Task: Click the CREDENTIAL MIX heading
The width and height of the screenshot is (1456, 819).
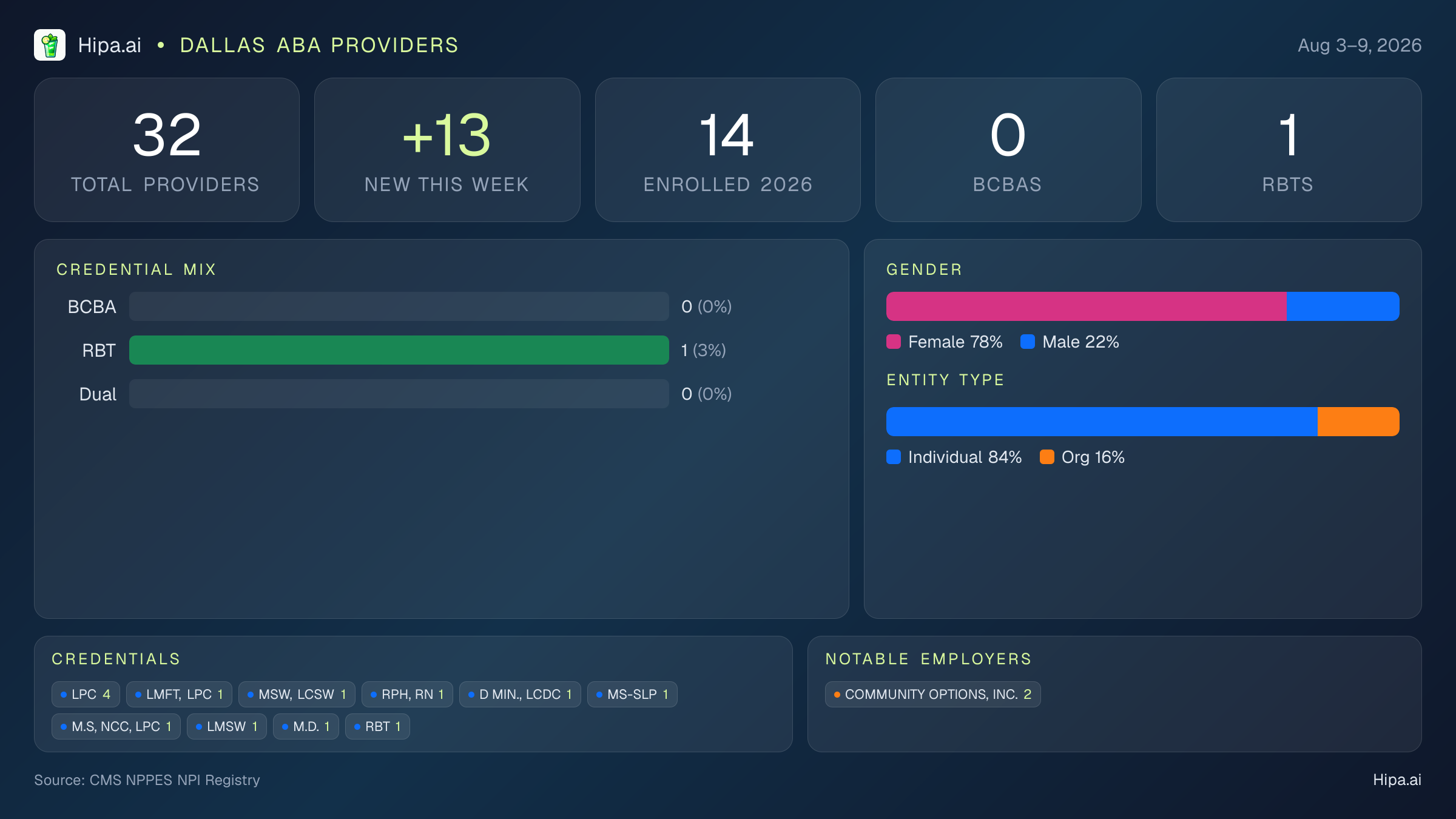Action: click(x=136, y=269)
